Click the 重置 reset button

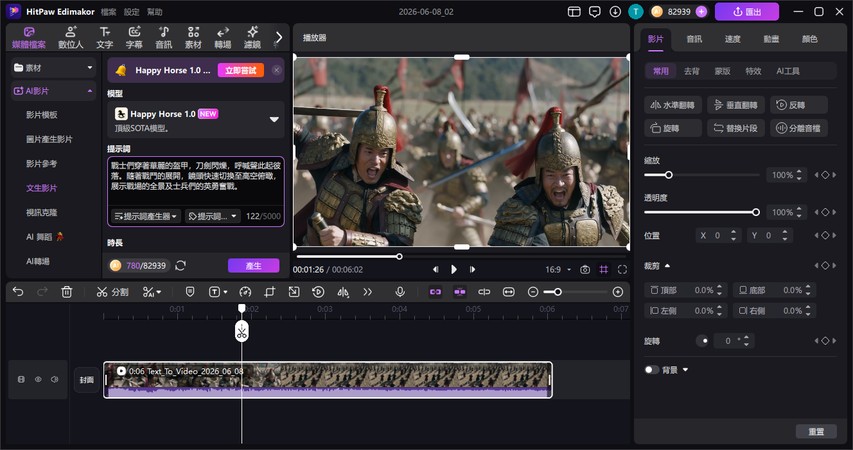click(x=816, y=431)
